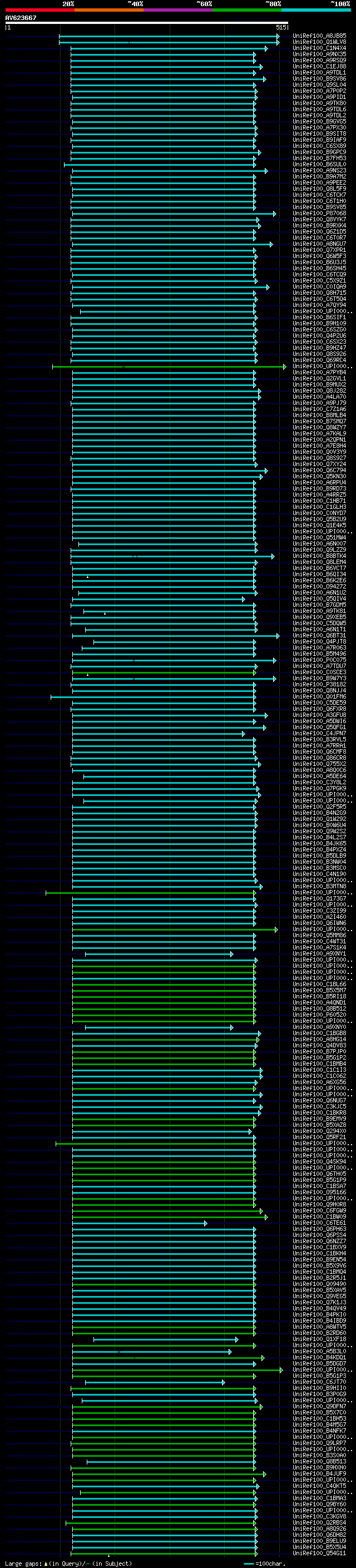Choose the UniRef100_Q7PGK9 entry

[319, 788]
